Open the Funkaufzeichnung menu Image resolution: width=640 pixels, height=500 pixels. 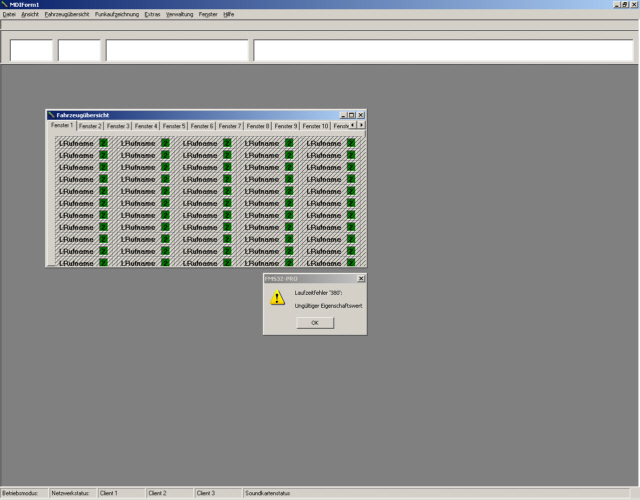tap(118, 15)
